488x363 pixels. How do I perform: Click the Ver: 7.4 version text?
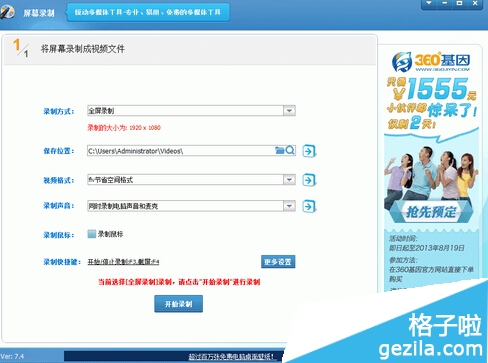(x=12, y=356)
